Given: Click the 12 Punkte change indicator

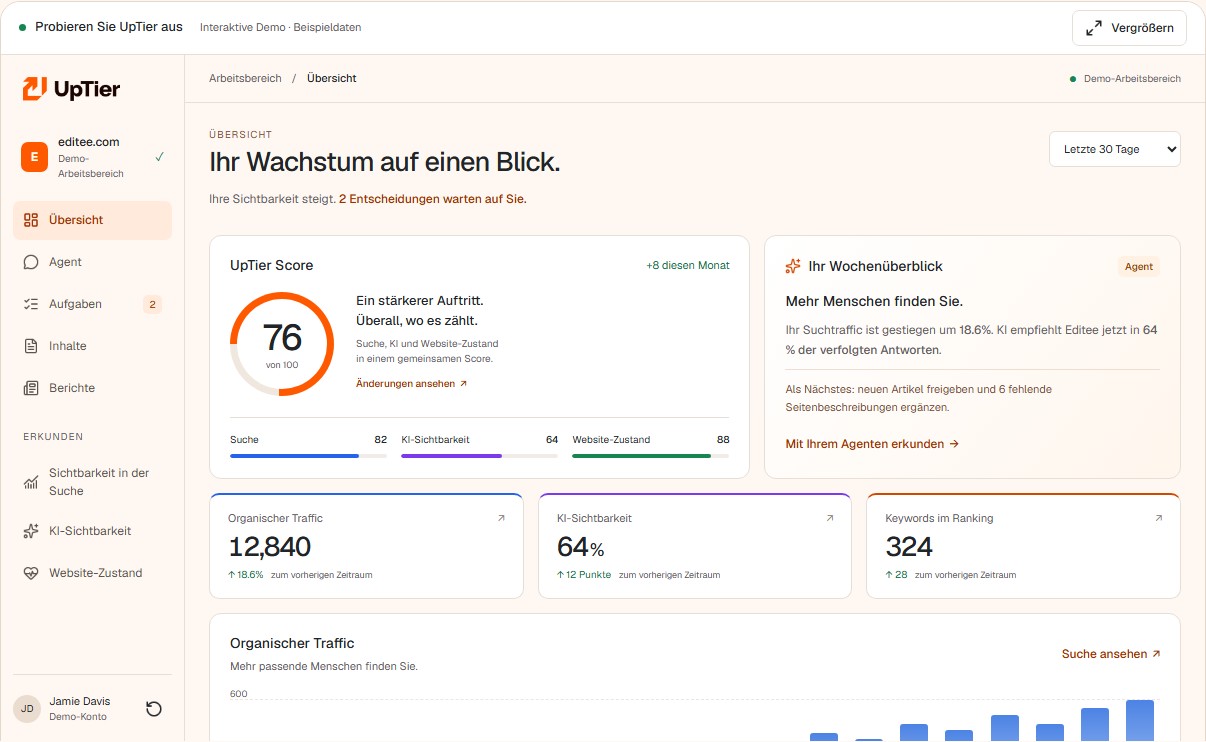Looking at the screenshot, I should click(x=582, y=575).
